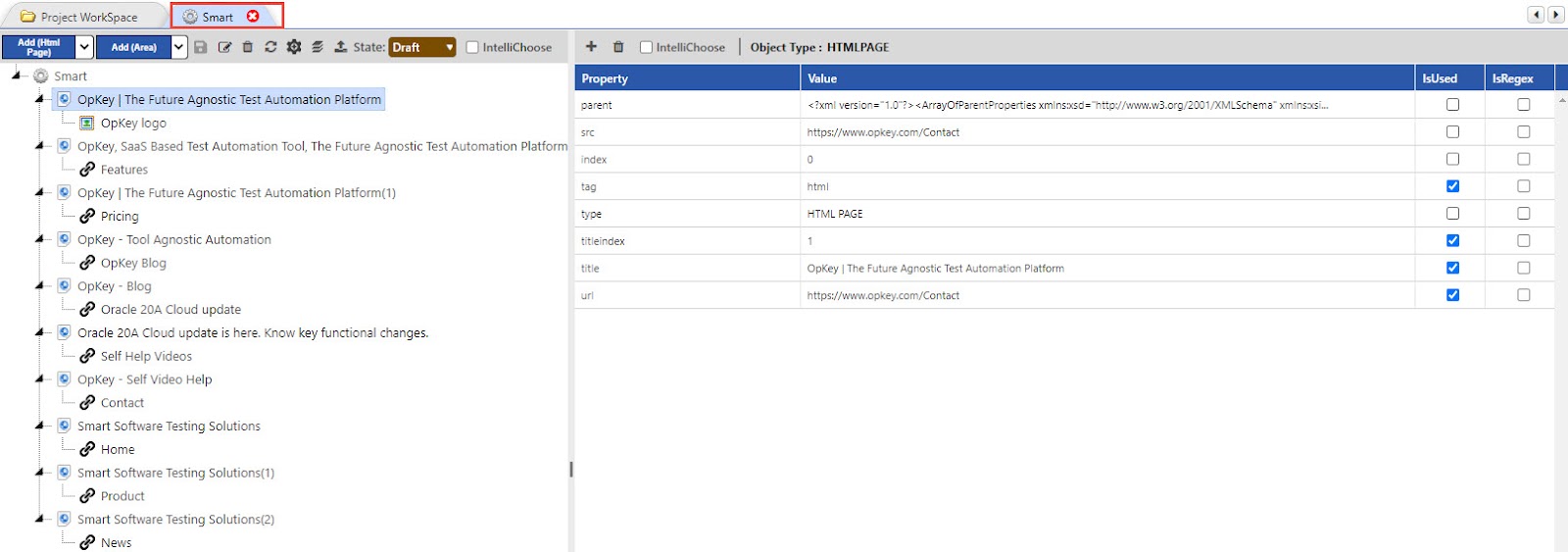This screenshot has width=1568, height=552.
Task: Select Smart Software Testing Solutions(2) tree item
Action: coord(176,520)
